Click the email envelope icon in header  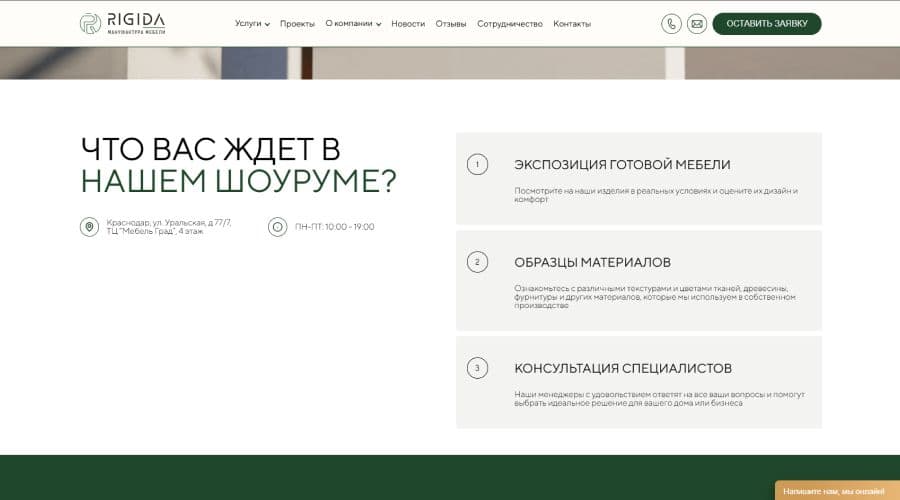(x=697, y=24)
